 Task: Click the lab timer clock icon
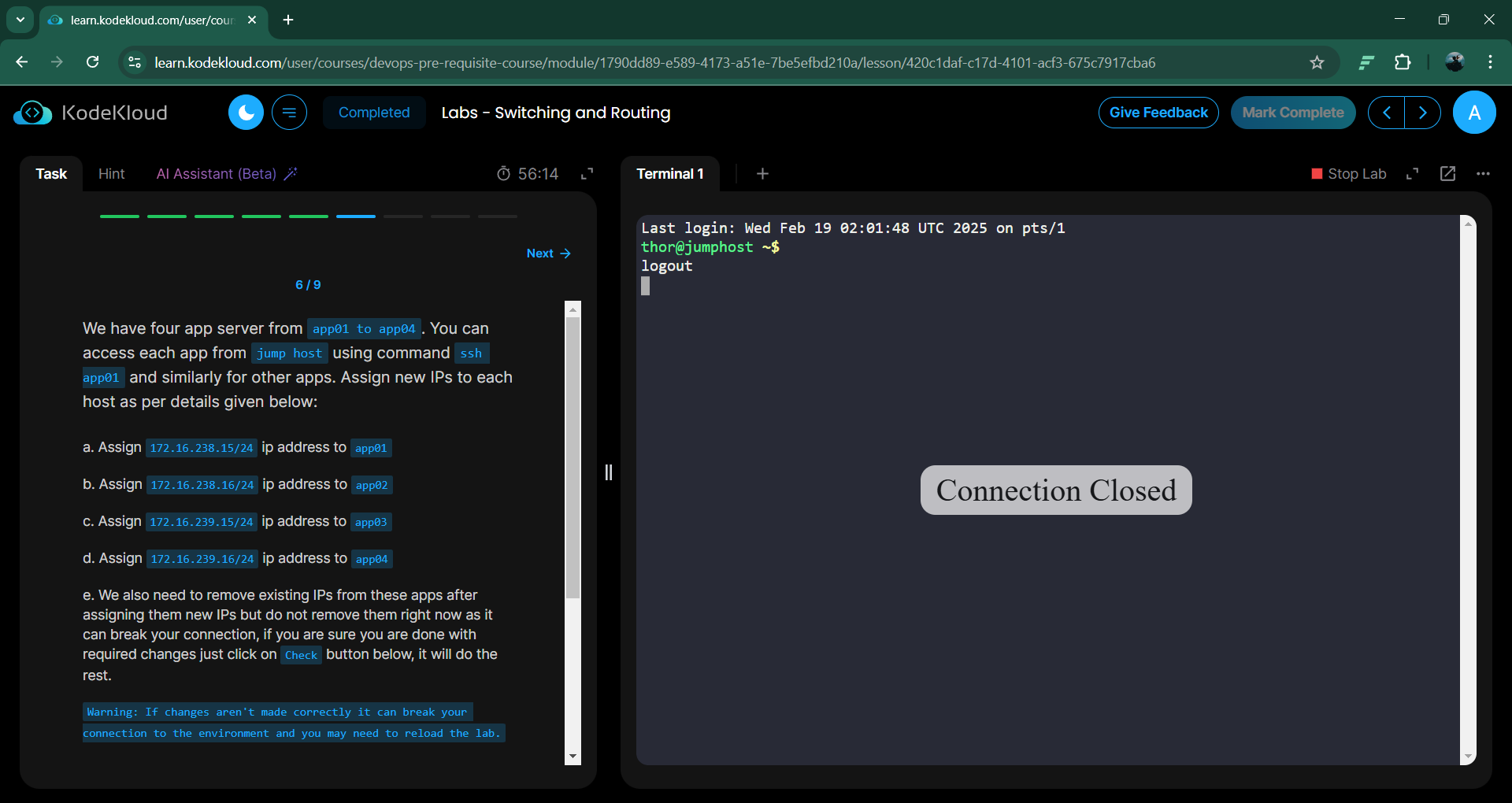point(503,174)
